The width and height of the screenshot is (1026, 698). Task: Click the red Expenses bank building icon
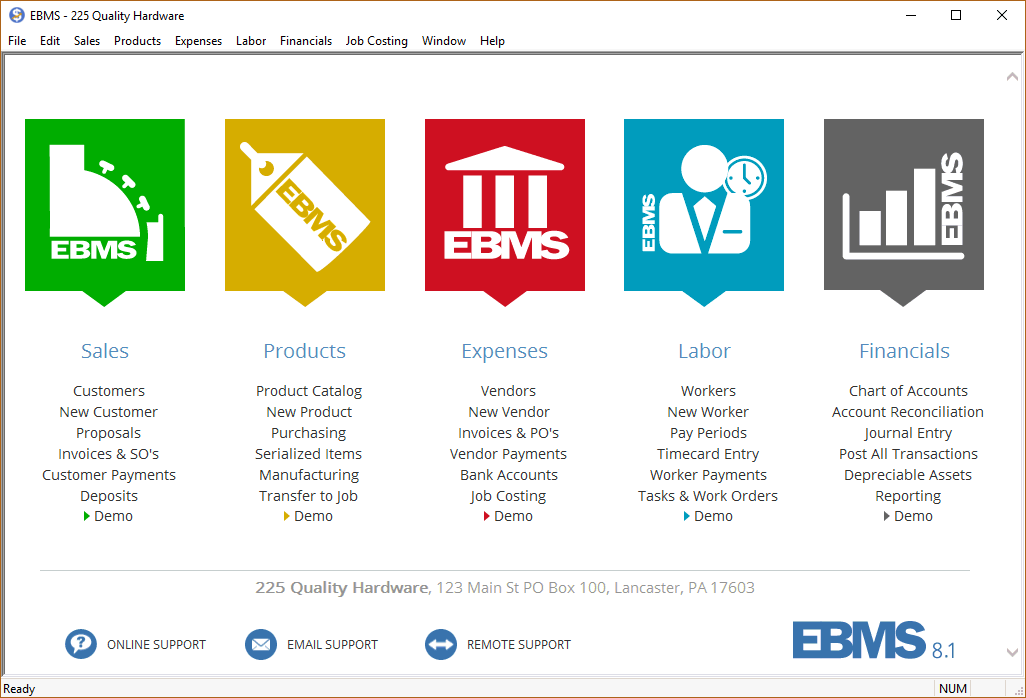point(505,205)
